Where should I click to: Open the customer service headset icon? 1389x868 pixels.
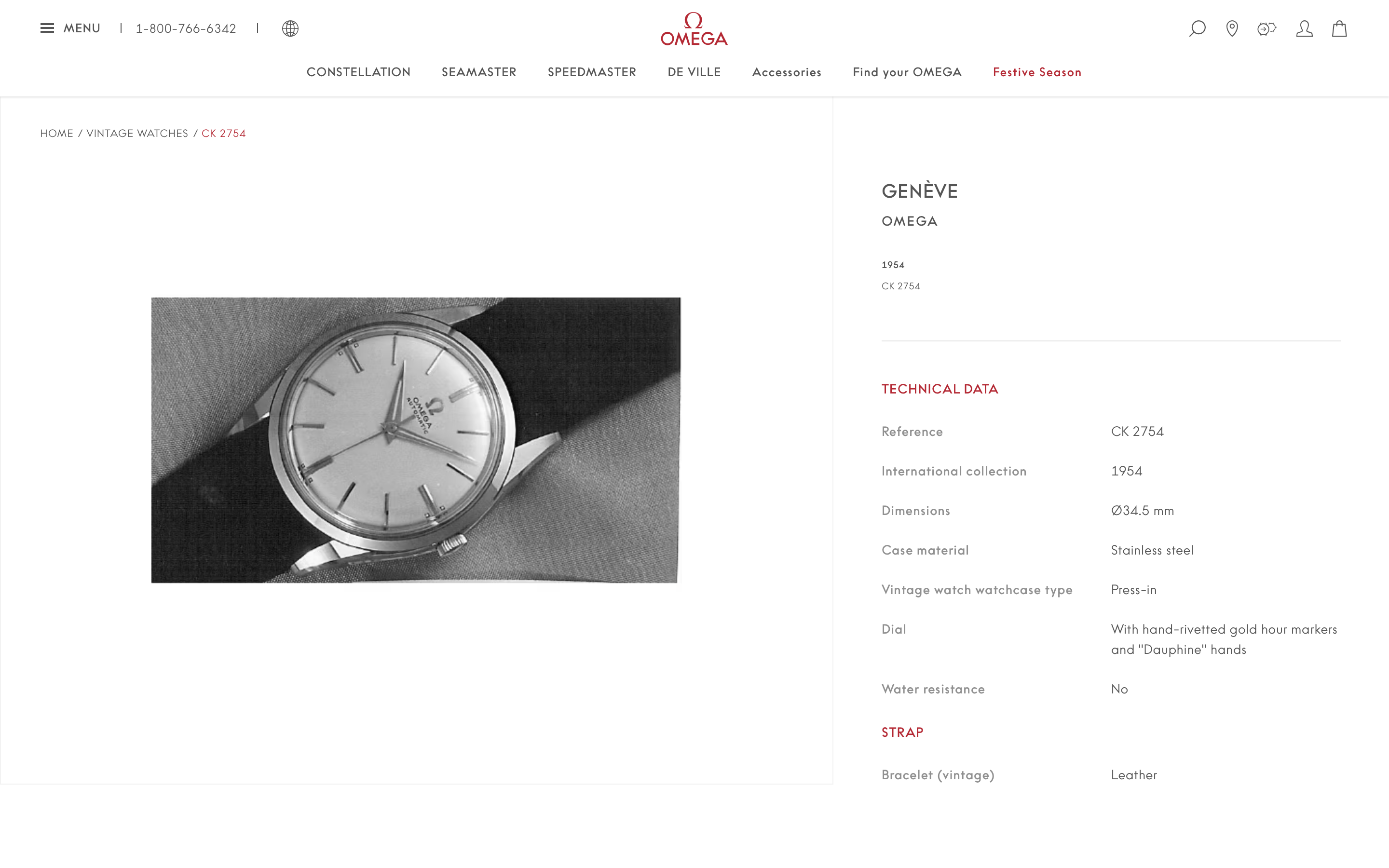(x=1267, y=28)
